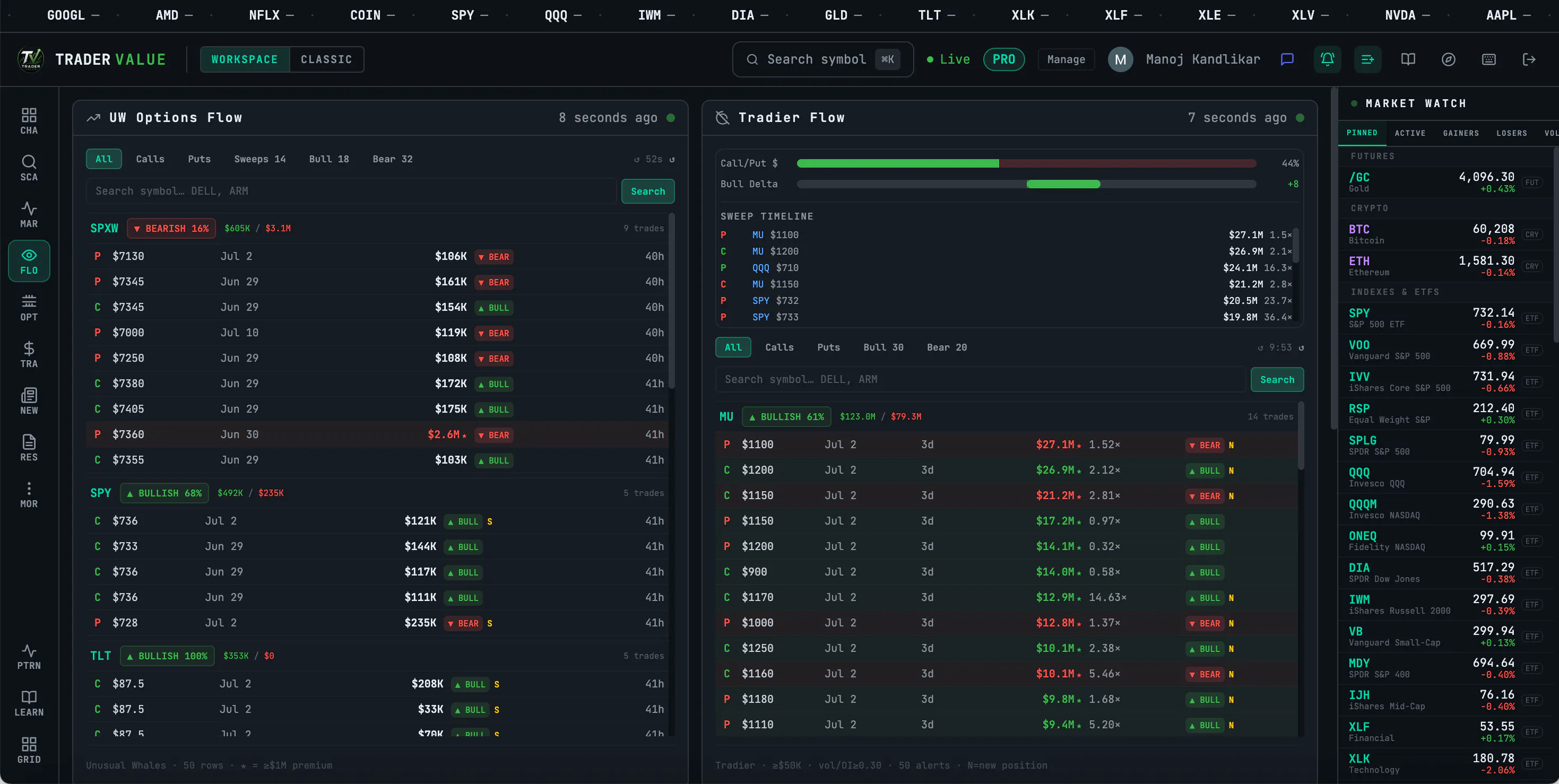Collapse the TLT BULLISH 100% group header

pos(377,656)
